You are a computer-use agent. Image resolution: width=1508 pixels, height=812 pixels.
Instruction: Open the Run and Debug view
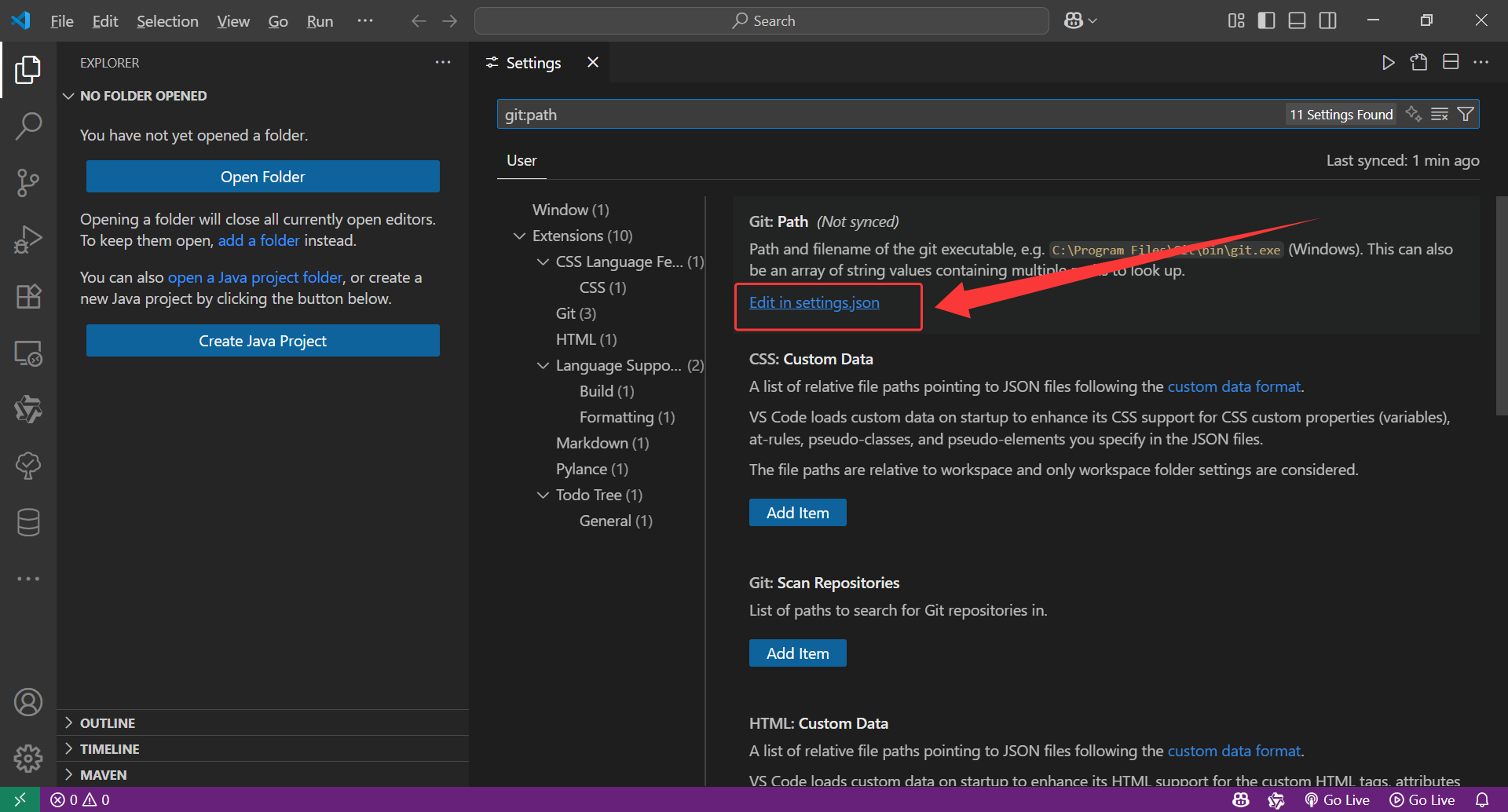coord(28,239)
